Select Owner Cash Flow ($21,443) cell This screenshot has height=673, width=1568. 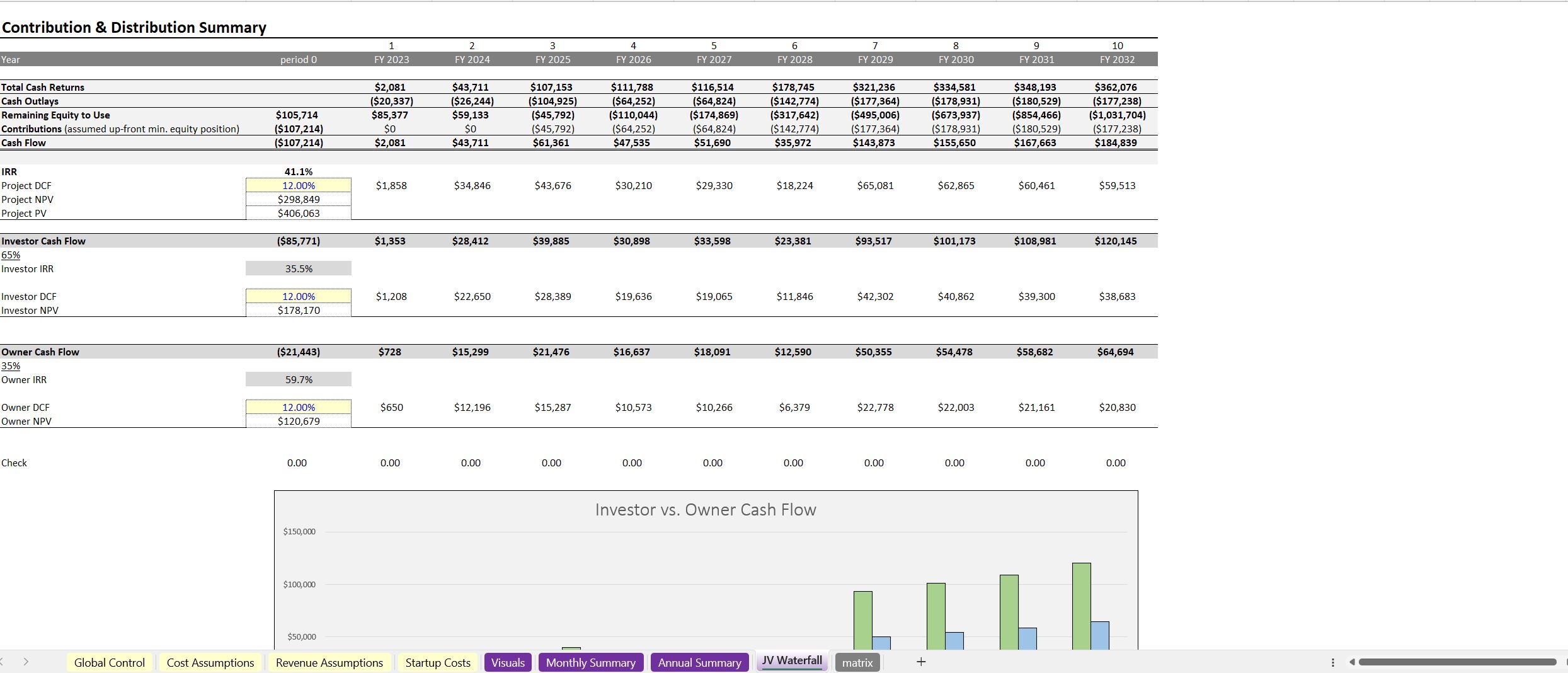pos(299,352)
